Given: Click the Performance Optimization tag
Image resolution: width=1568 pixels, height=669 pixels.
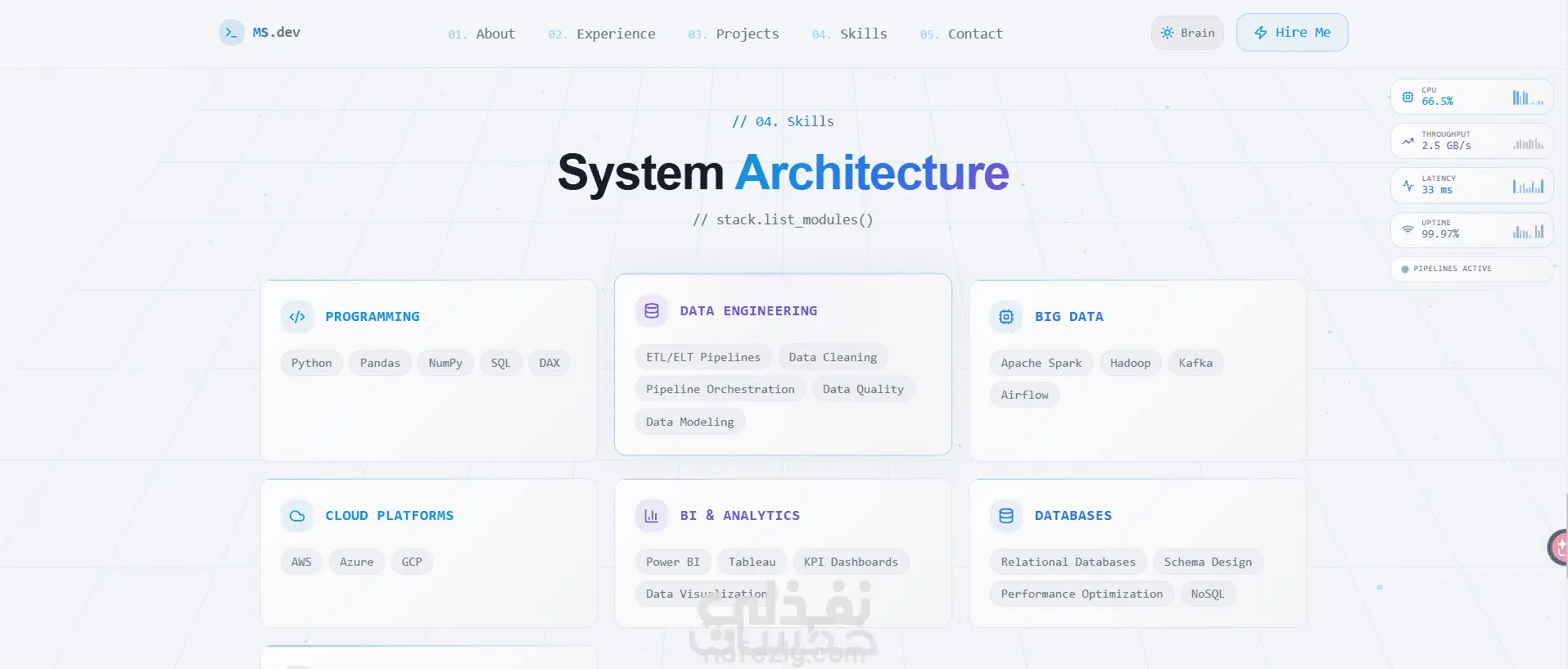Looking at the screenshot, I should [1082, 594].
